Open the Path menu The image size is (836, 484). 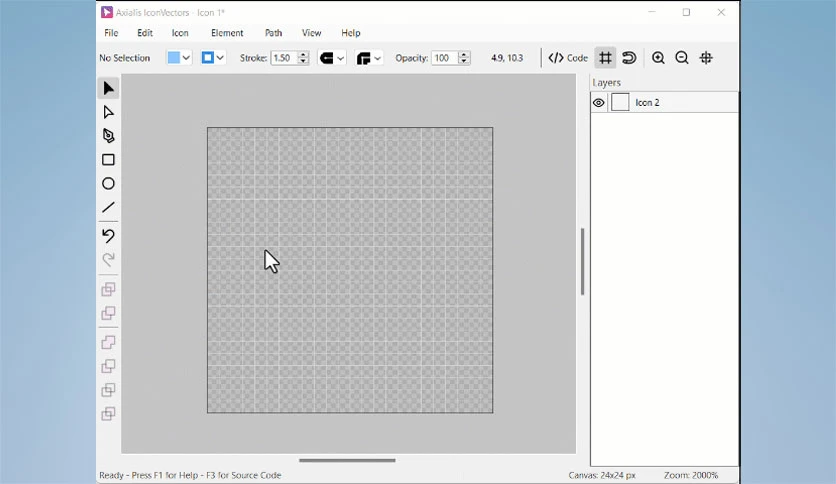click(274, 33)
